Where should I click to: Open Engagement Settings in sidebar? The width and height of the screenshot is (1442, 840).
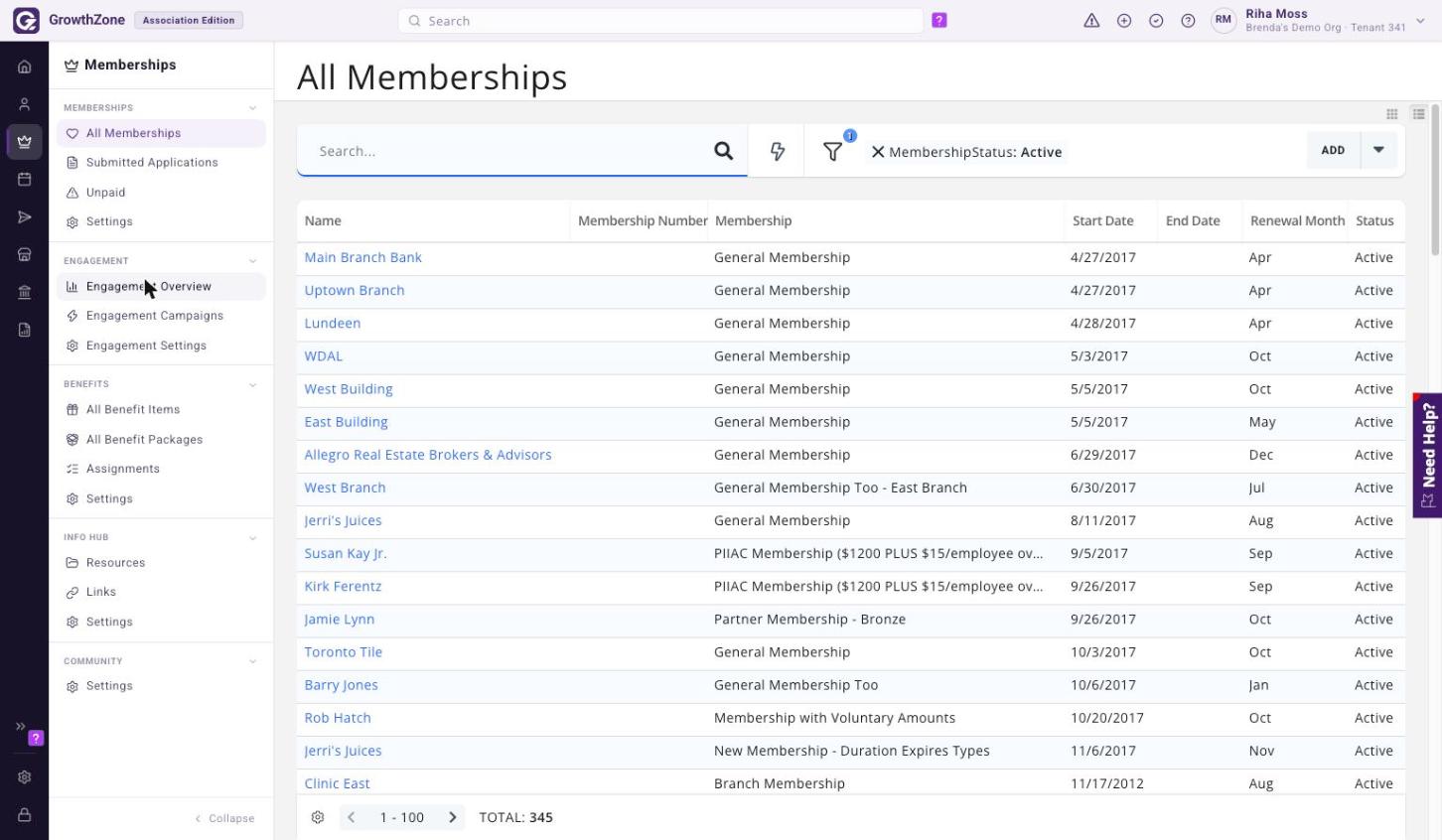tap(161, 346)
